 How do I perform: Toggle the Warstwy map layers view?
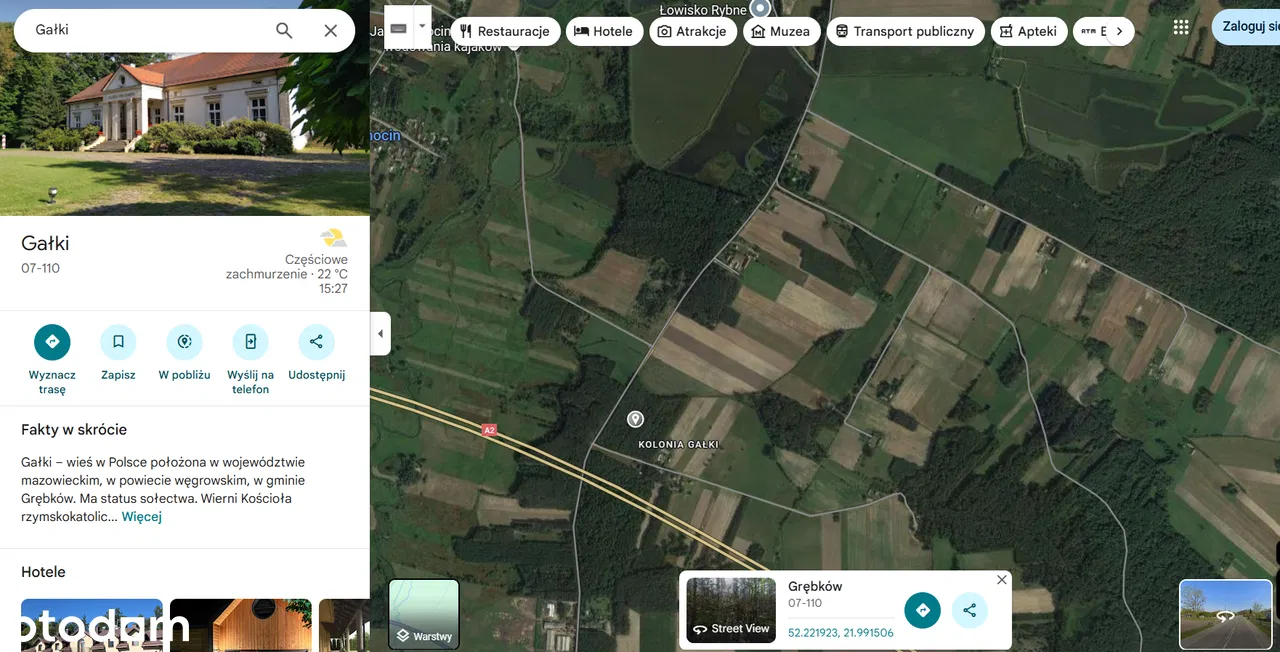pyautogui.click(x=424, y=614)
